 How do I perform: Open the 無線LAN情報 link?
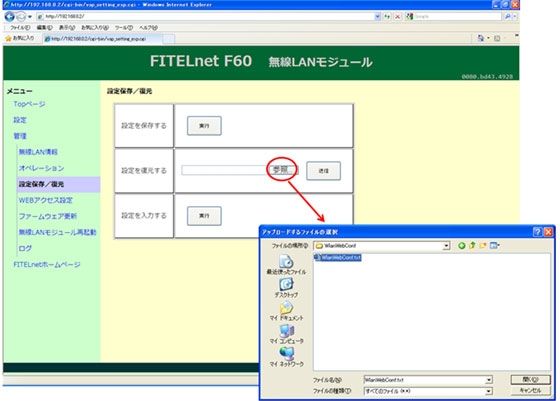coord(38,152)
